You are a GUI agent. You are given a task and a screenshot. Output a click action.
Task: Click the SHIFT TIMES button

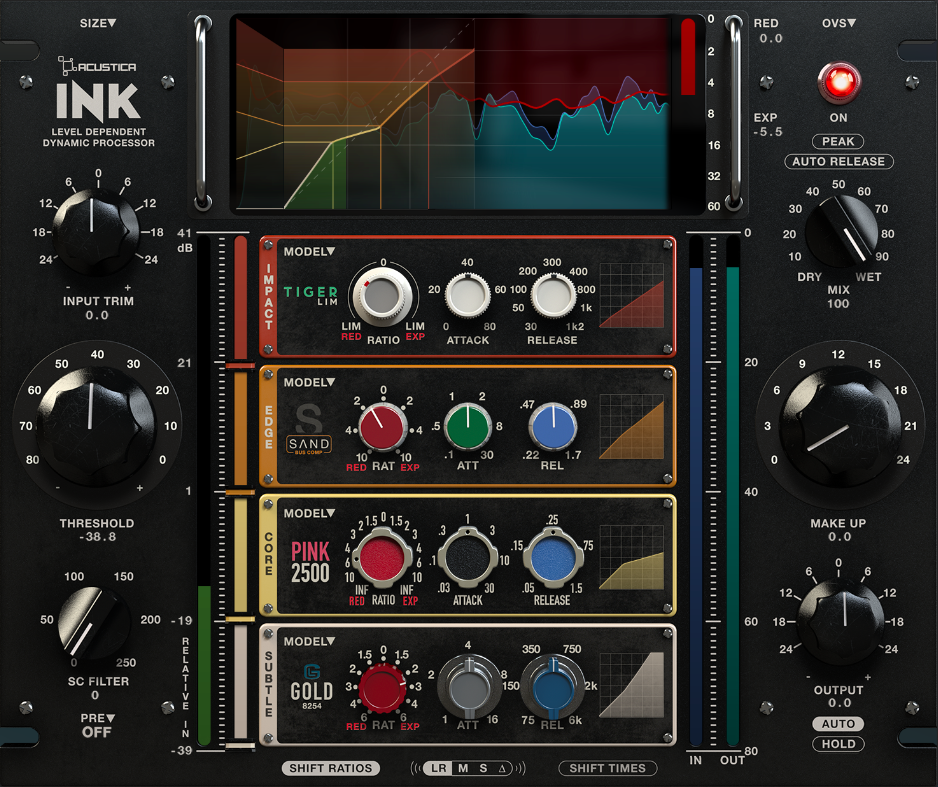[x=608, y=768]
